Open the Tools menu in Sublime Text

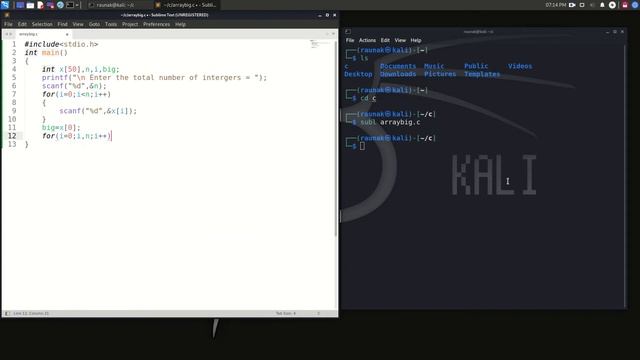point(111,24)
